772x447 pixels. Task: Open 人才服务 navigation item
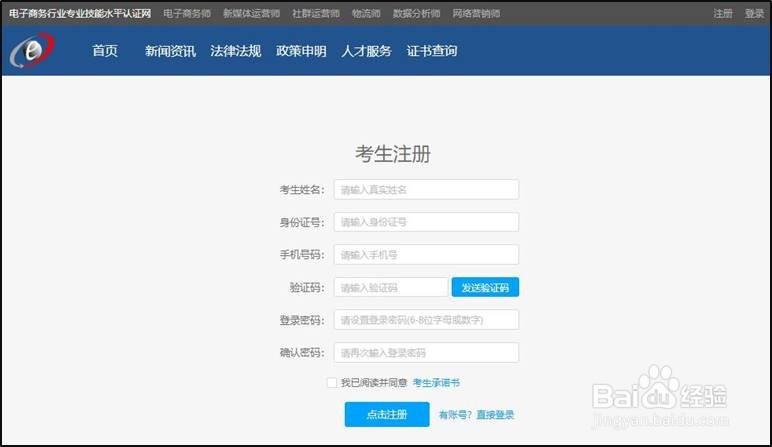click(366, 51)
